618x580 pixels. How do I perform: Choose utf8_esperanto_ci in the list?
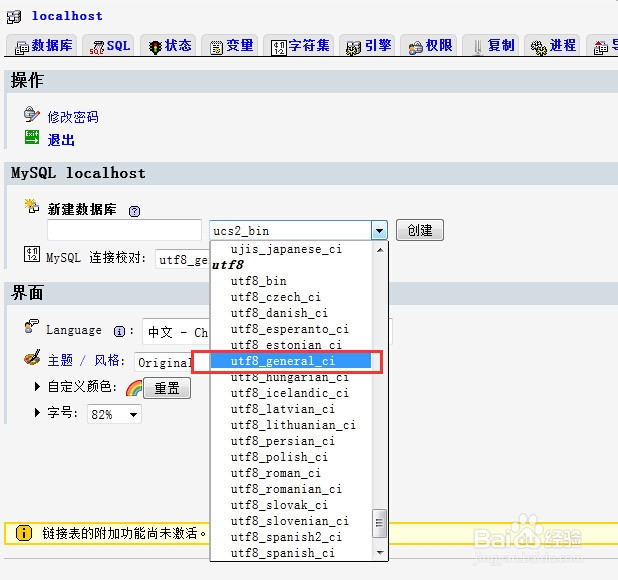point(290,329)
